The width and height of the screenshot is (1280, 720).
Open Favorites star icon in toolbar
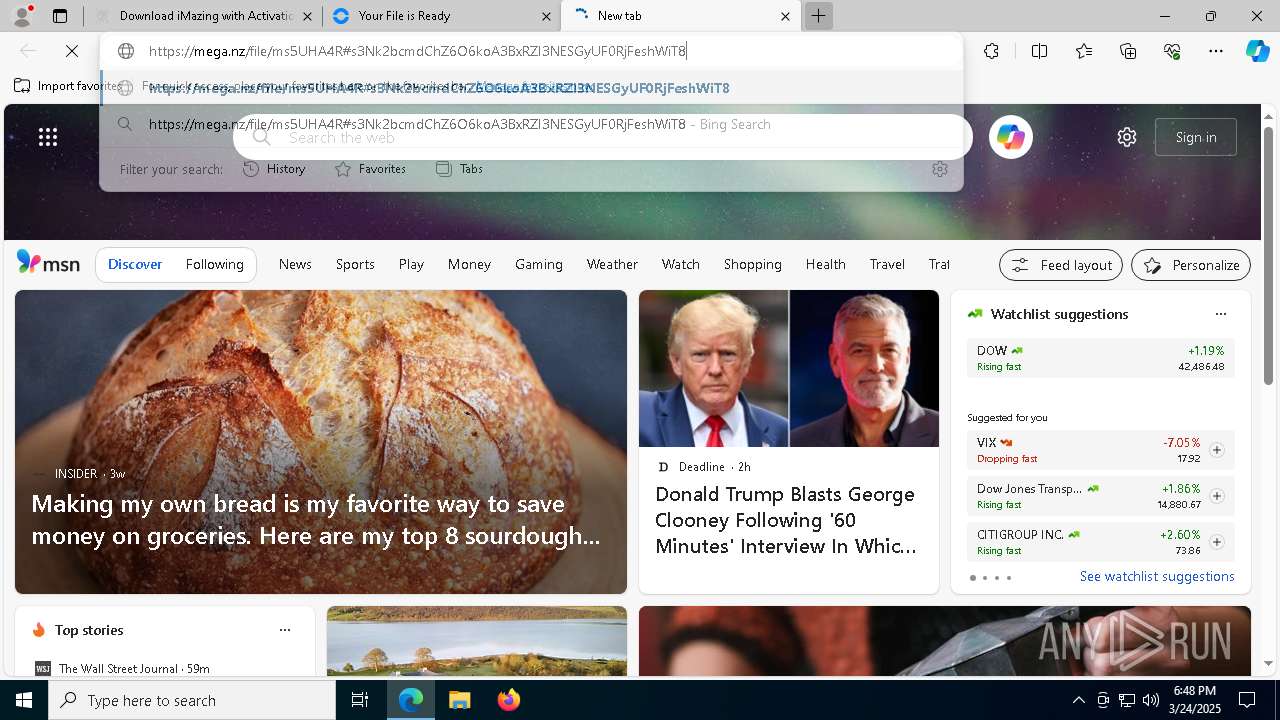(1084, 51)
